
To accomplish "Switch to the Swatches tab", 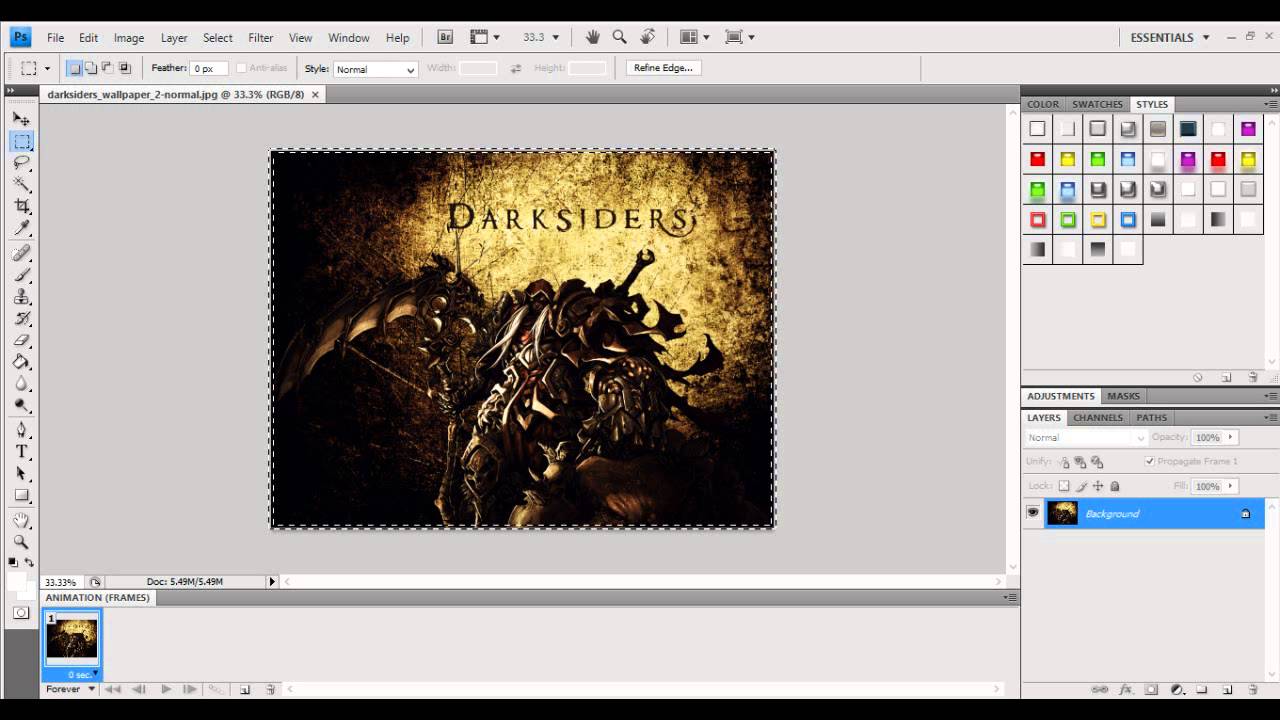I will 1097,104.
